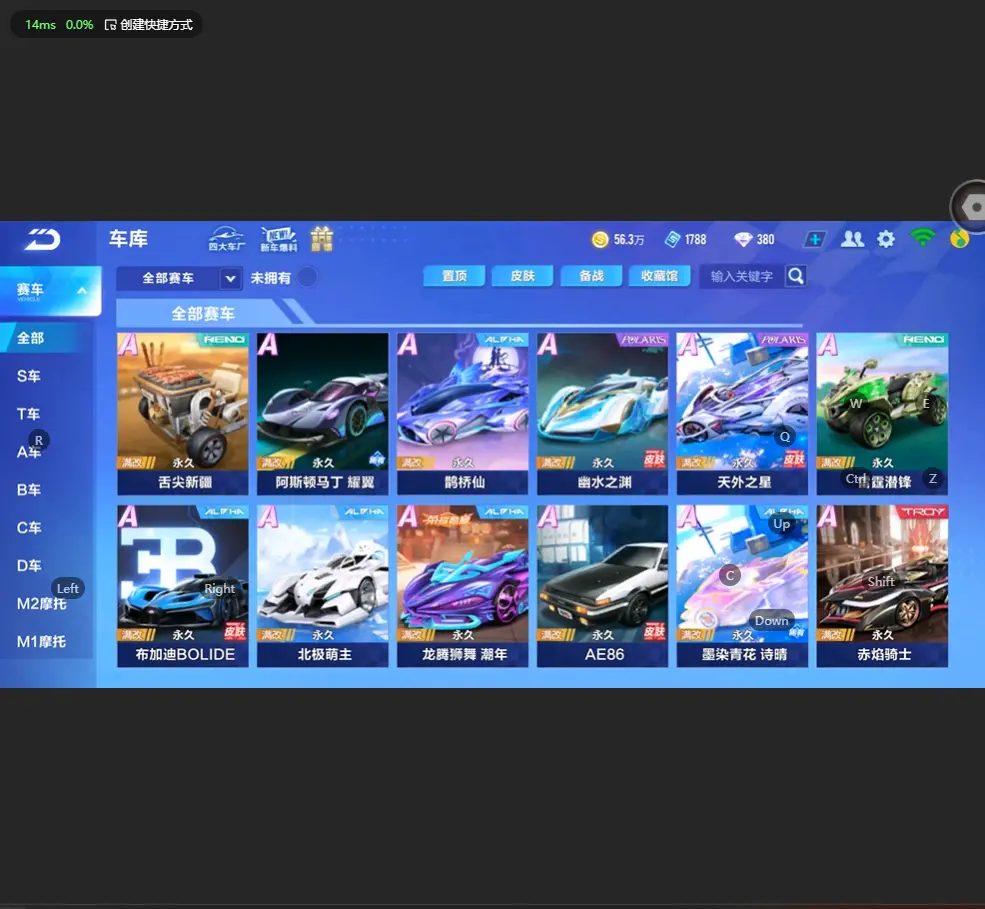Image resolution: width=985 pixels, height=909 pixels.
Task: Click the 车库 garage title
Action: coord(128,239)
